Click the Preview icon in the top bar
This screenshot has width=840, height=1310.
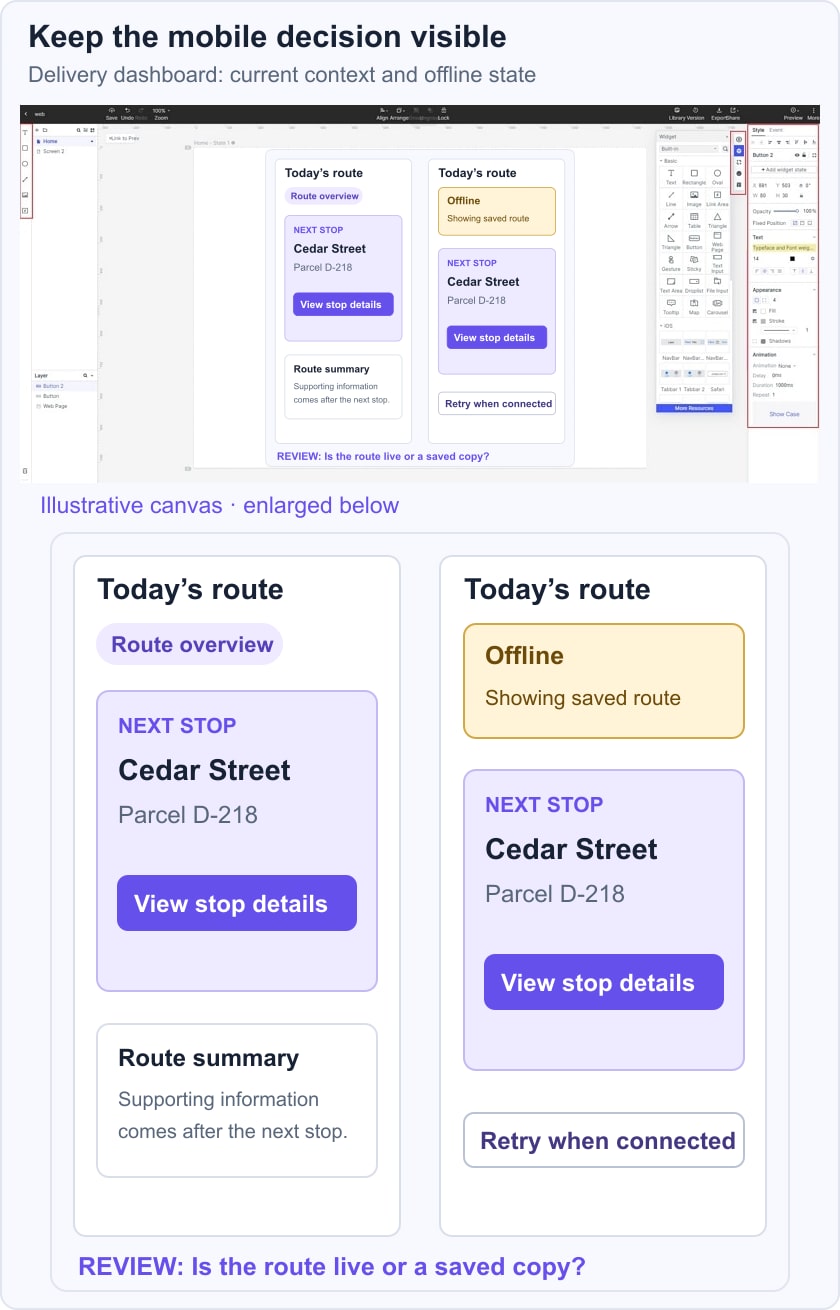coord(794,110)
